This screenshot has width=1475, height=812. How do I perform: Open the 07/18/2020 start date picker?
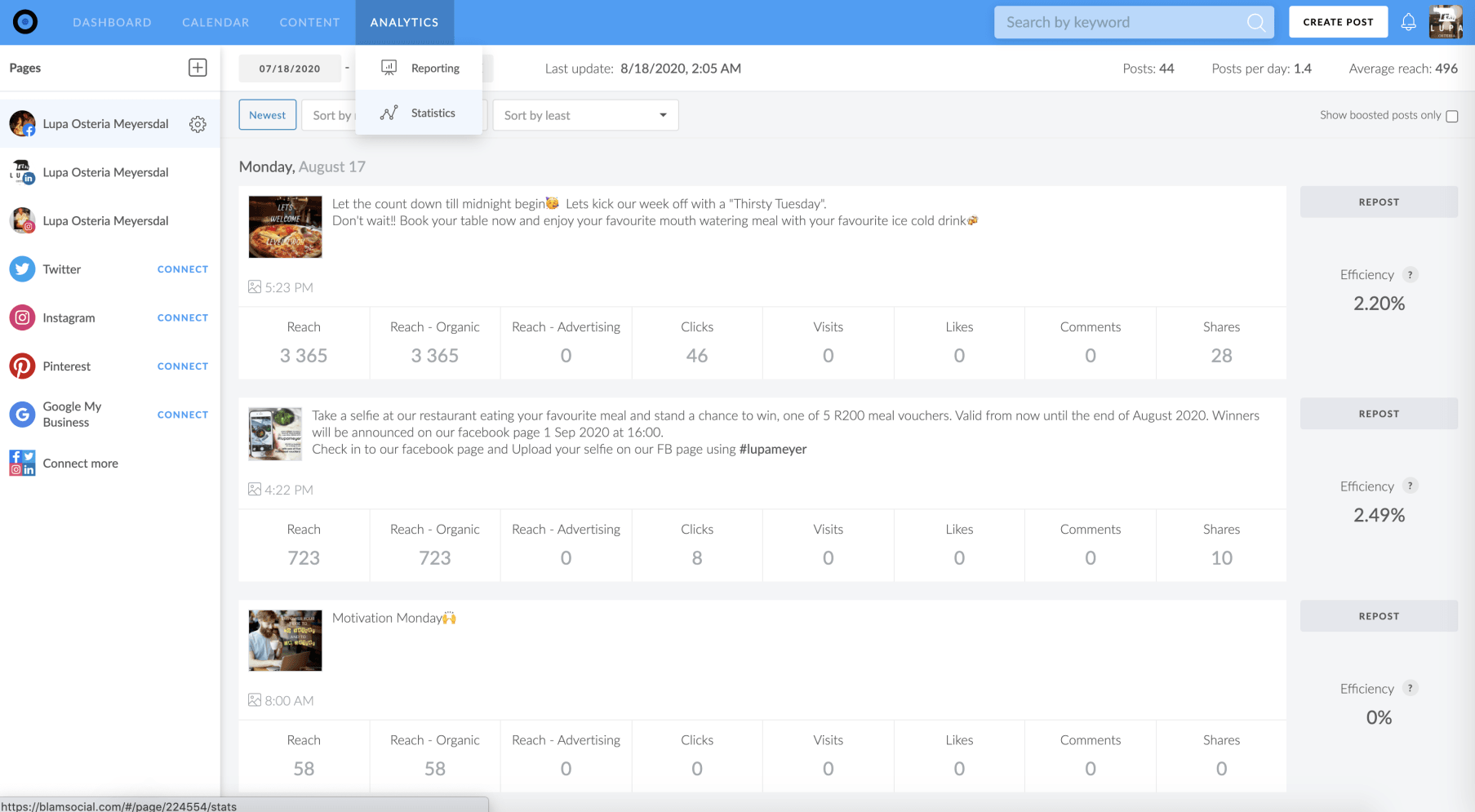(x=290, y=69)
